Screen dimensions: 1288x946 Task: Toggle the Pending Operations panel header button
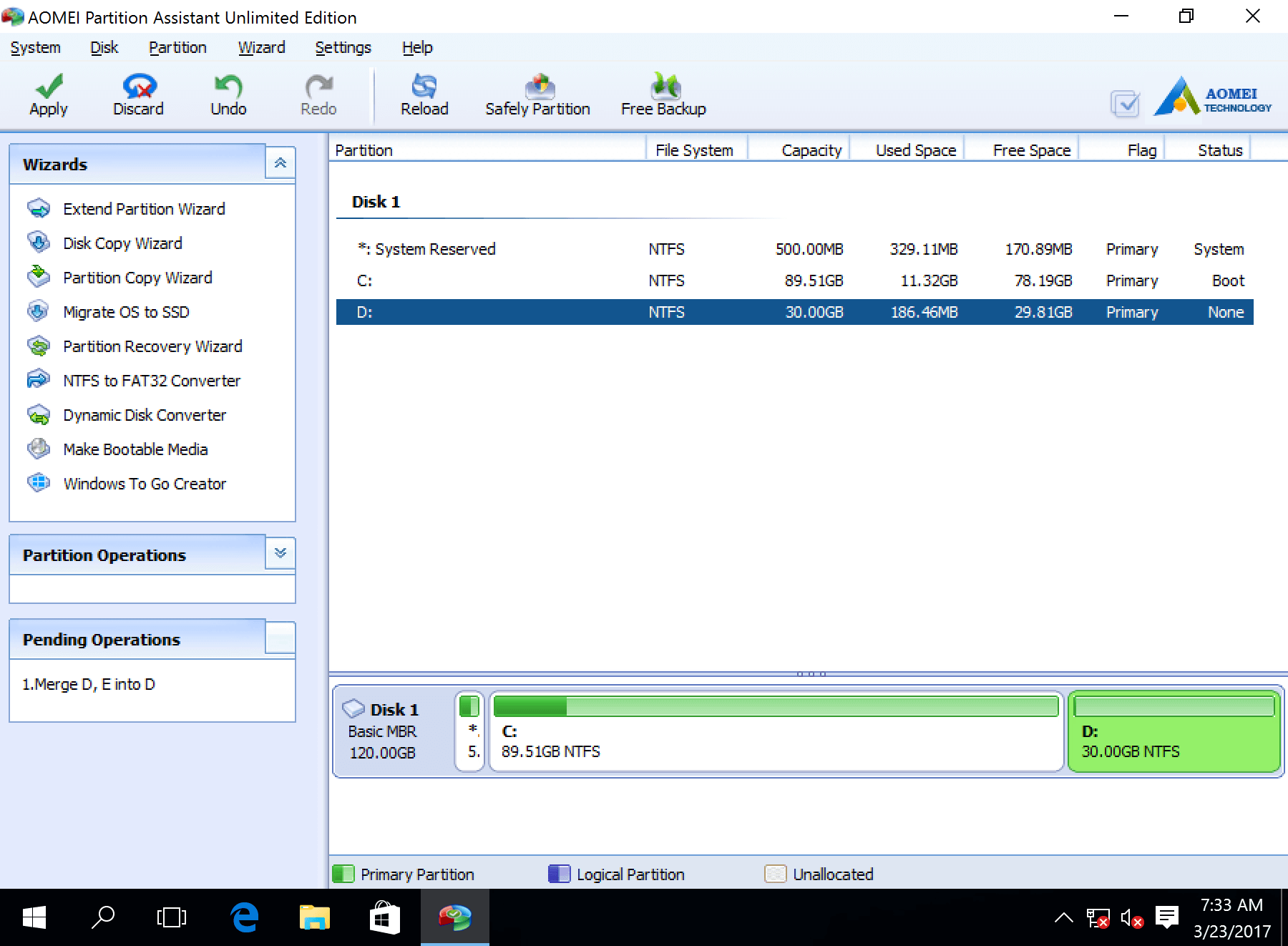click(x=280, y=638)
